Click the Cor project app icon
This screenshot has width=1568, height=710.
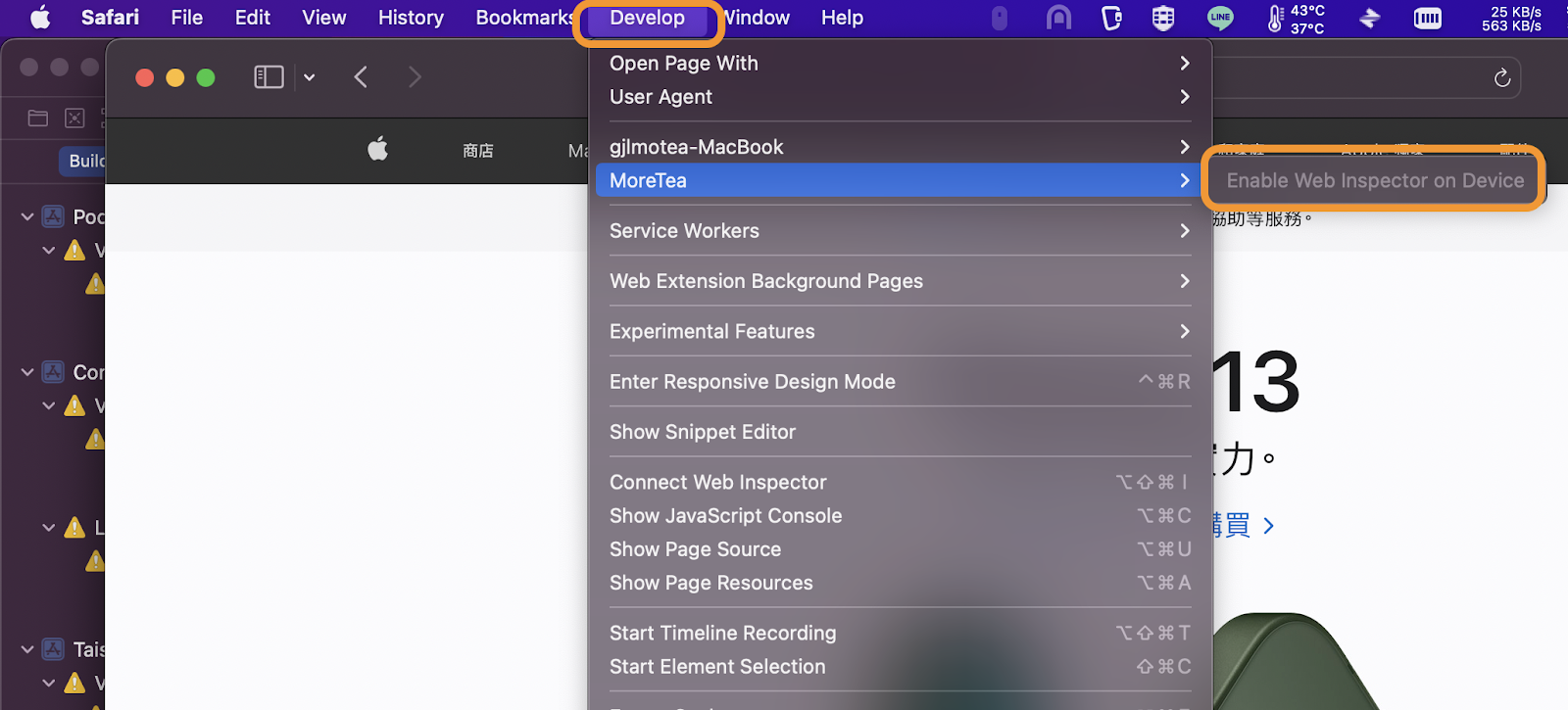(x=54, y=372)
